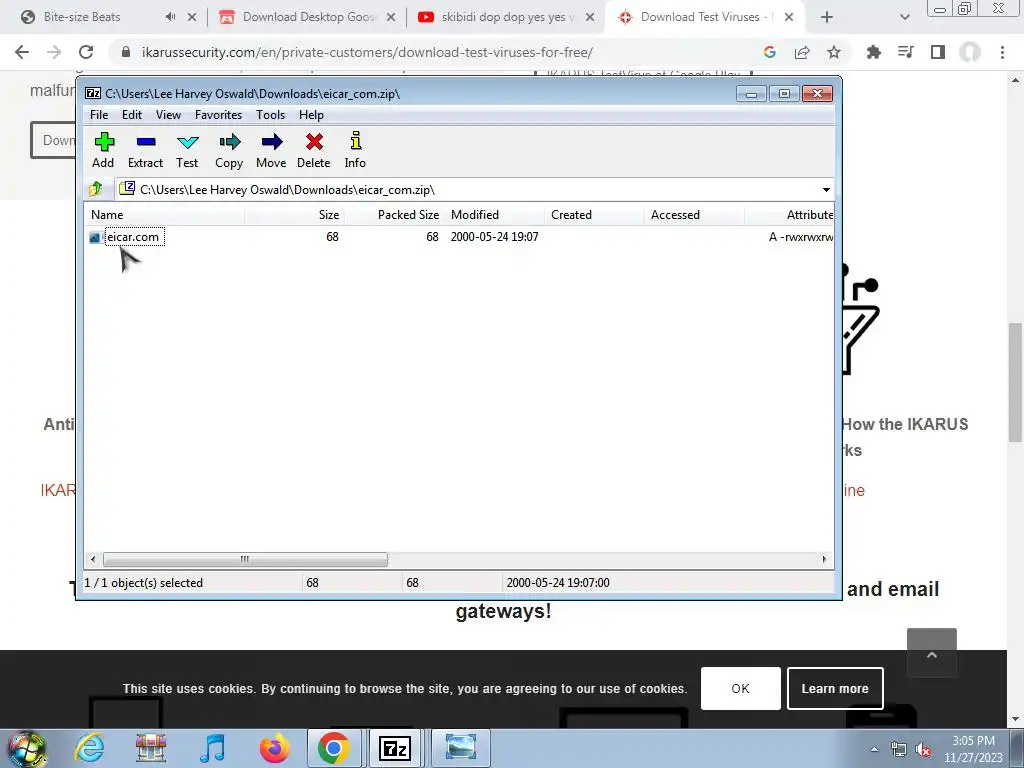Image resolution: width=1024 pixels, height=768 pixels.
Task: Open the Tools menu in 7-Zip
Action: pos(270,115)
